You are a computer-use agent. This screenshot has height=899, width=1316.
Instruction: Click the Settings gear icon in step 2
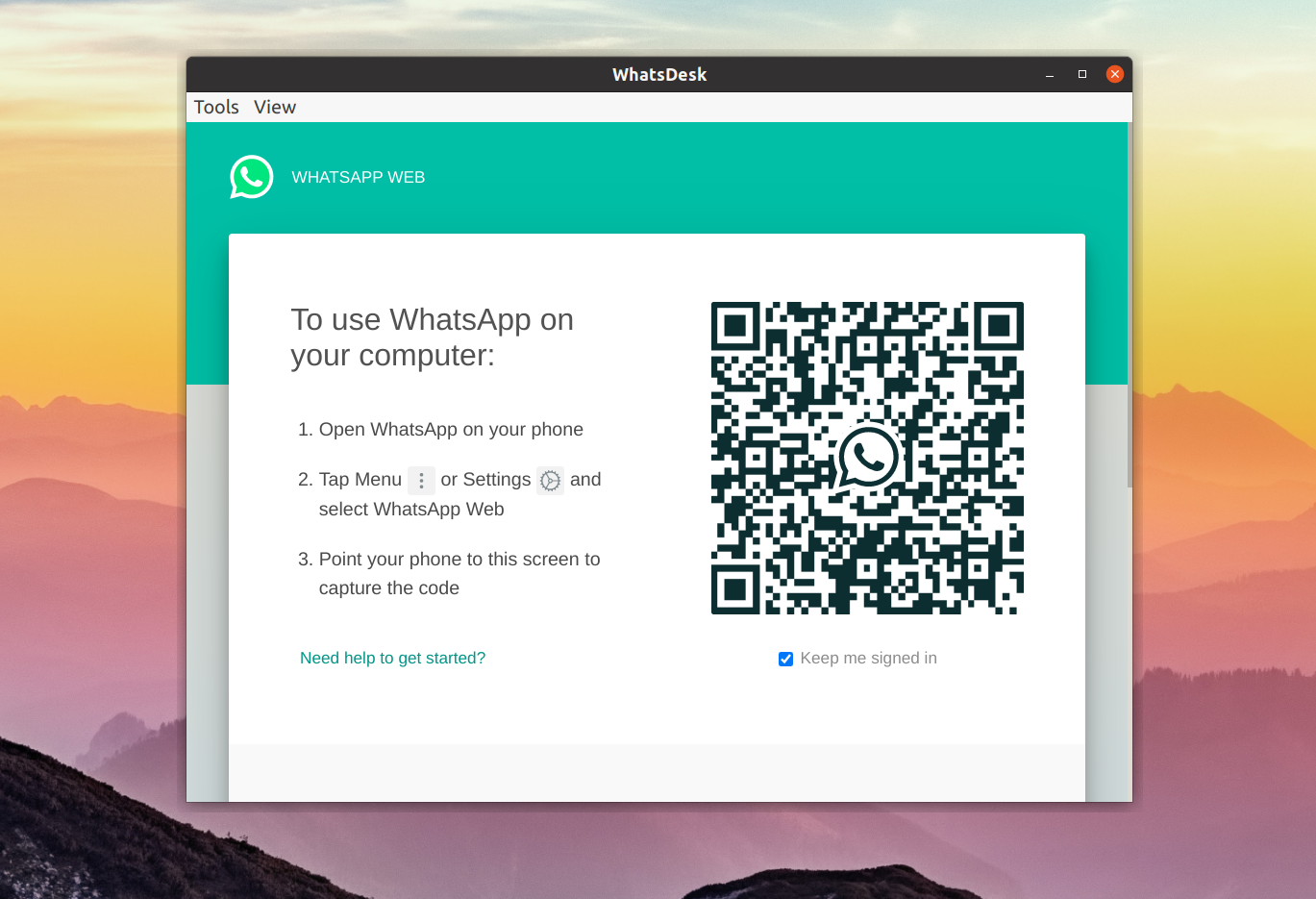550,480
